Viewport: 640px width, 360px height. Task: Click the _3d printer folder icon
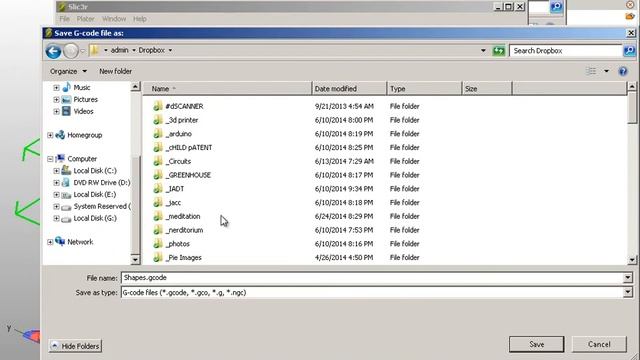coord(158,120)
